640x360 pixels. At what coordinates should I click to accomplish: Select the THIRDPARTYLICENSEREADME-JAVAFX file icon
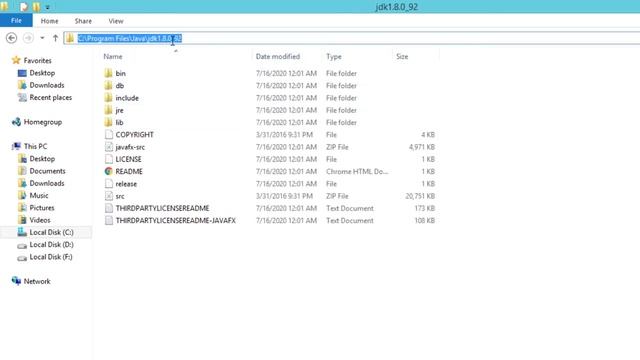click(x=109, y=220)
